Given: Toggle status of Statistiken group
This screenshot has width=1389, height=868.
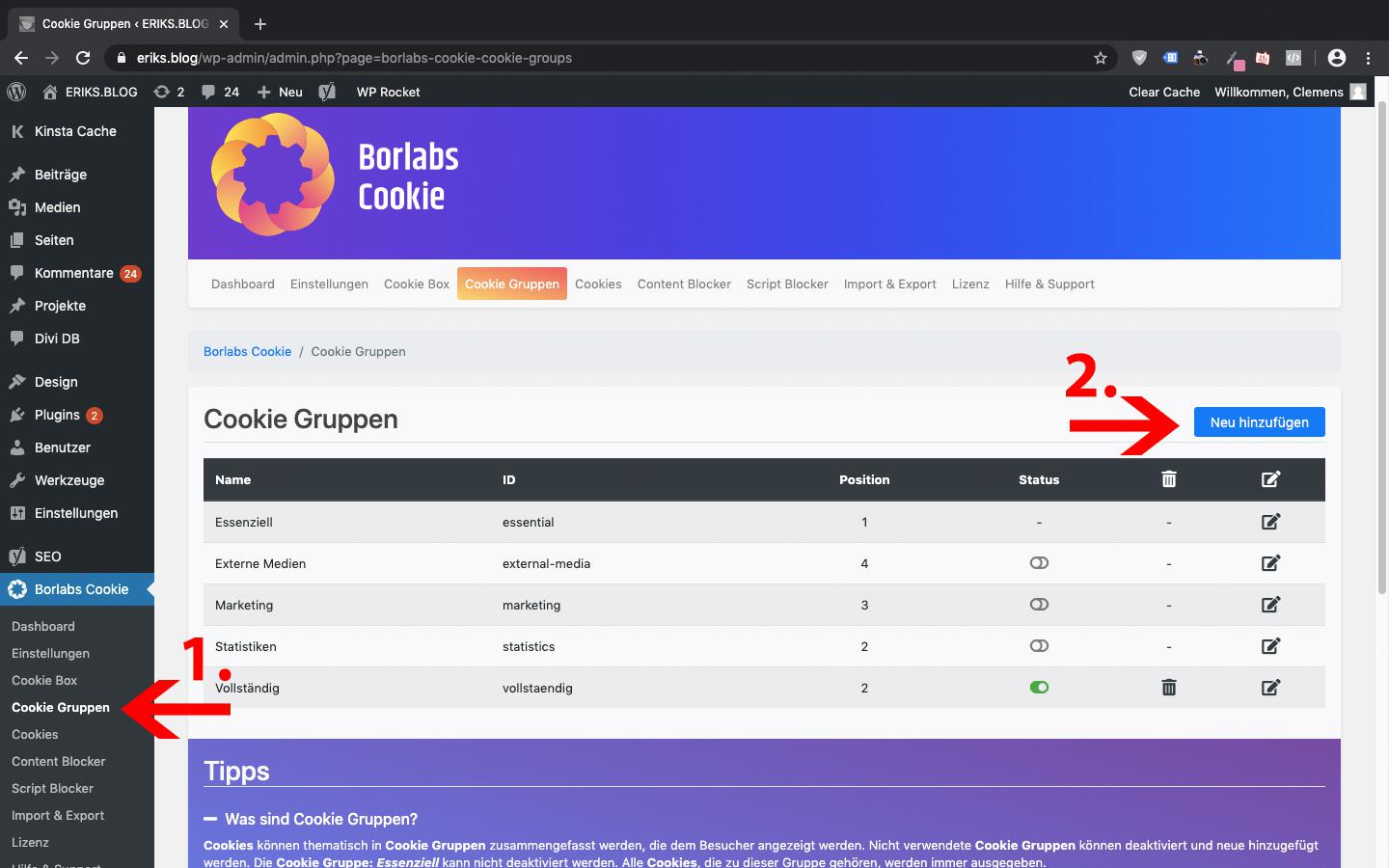Looking at the screenshot, I should click(1039, 646).
